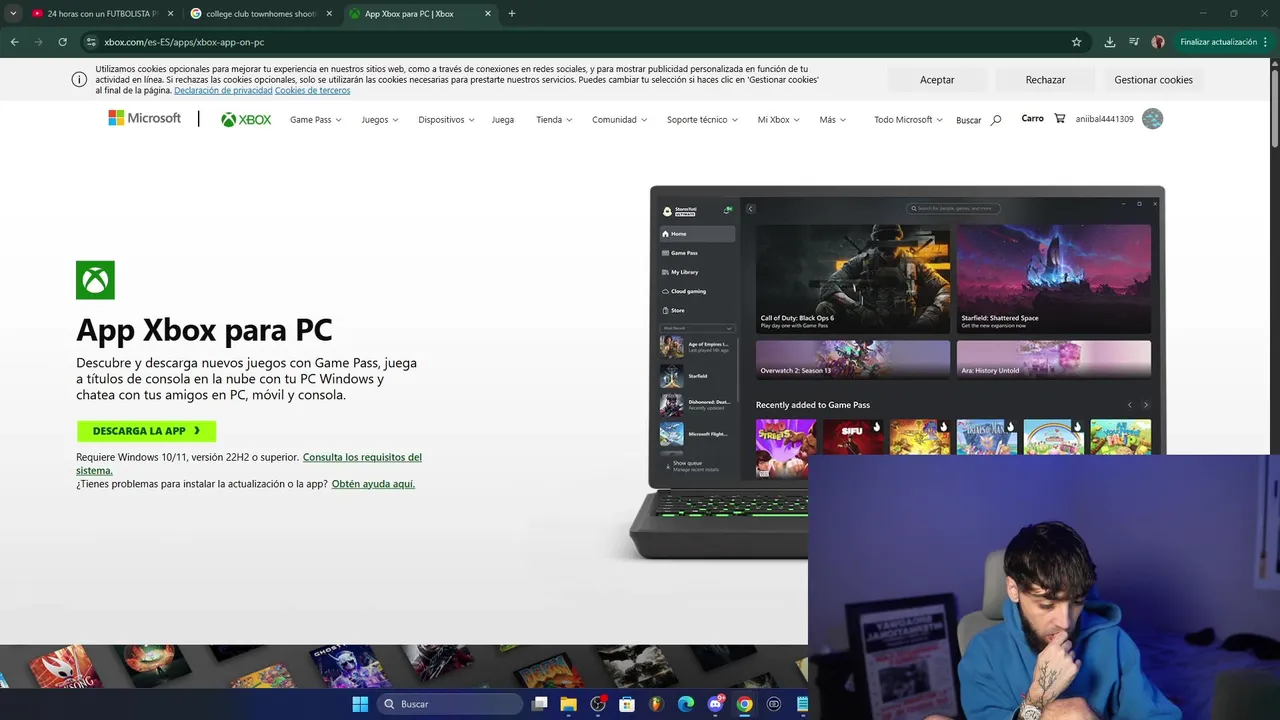Click the XBOX logo in the navigation bar

[246, 119]
